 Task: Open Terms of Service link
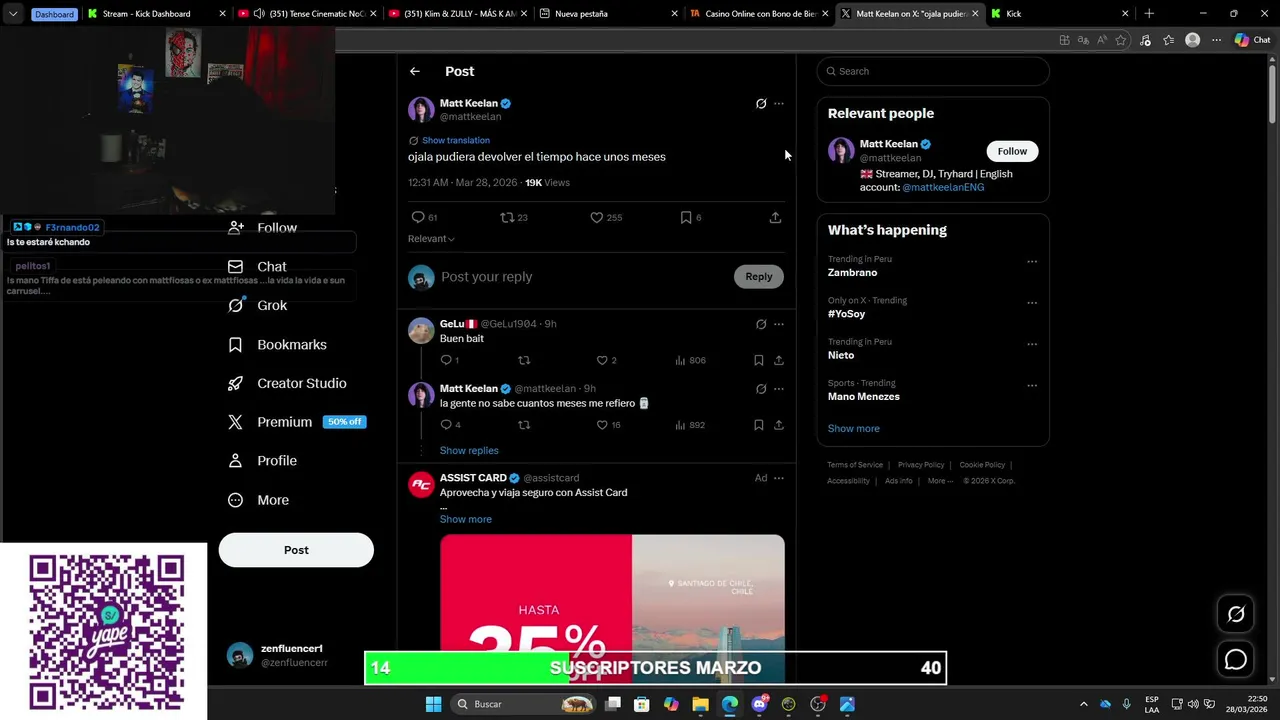coord(855,465)
